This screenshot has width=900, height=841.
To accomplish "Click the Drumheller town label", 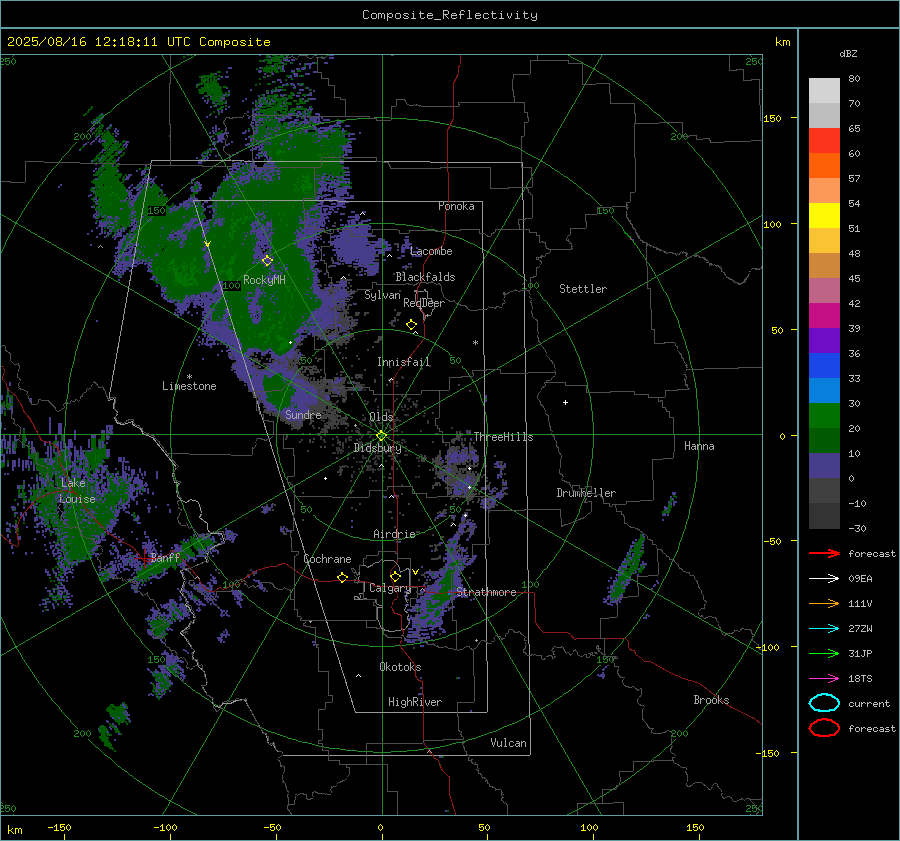I will (x=586, y=493).
